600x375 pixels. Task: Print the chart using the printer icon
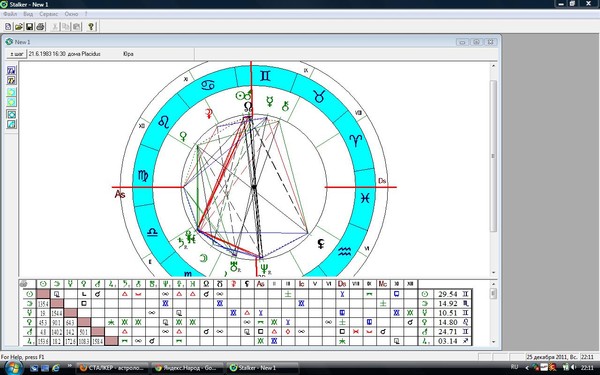[40, 26]
